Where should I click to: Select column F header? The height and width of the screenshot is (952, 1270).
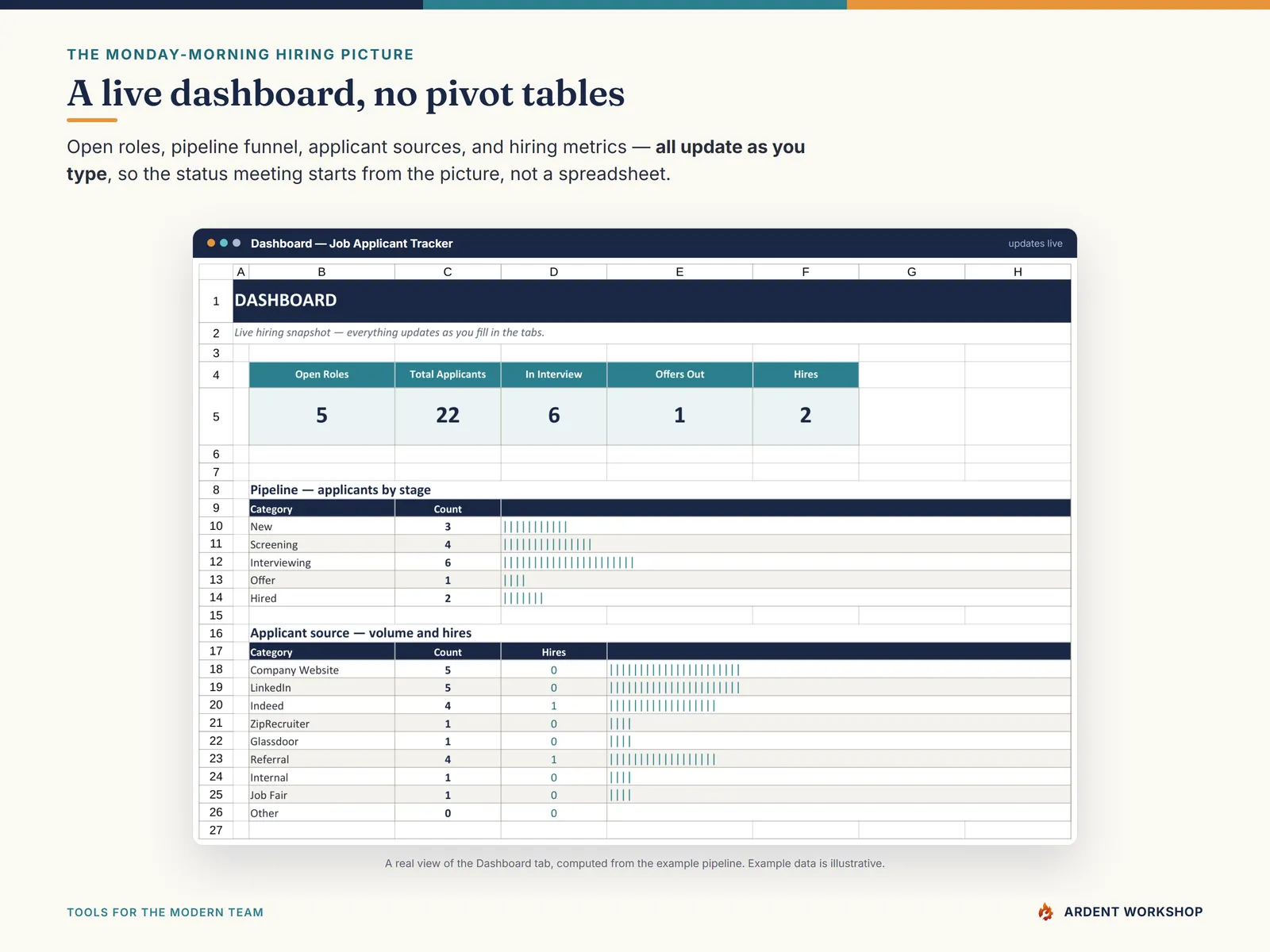point(806,271)
